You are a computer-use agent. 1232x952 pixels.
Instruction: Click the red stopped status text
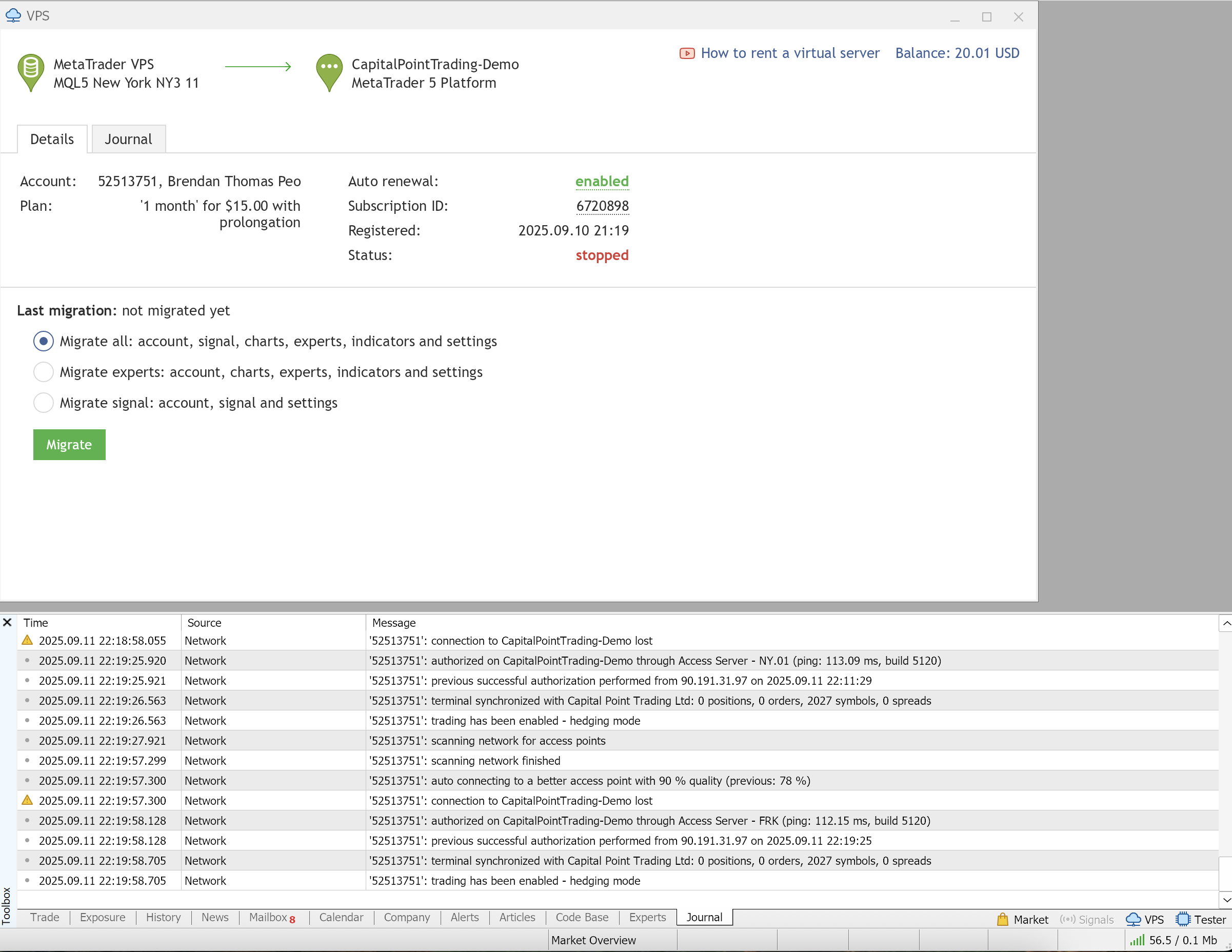[602, 255]
